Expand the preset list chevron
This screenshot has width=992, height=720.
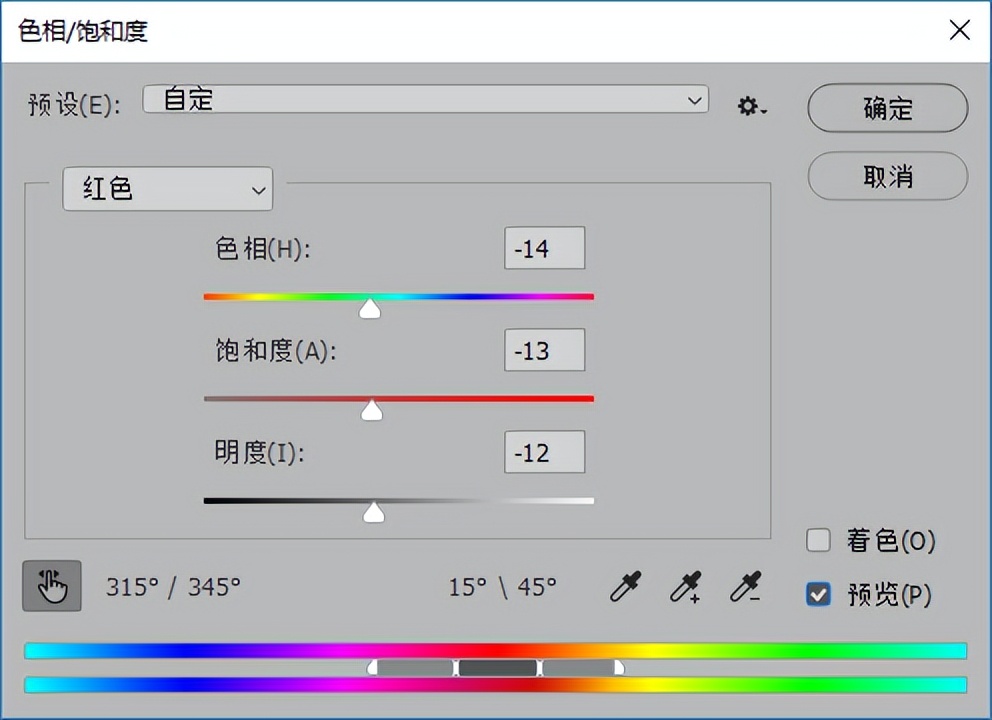tap(694, 100)
